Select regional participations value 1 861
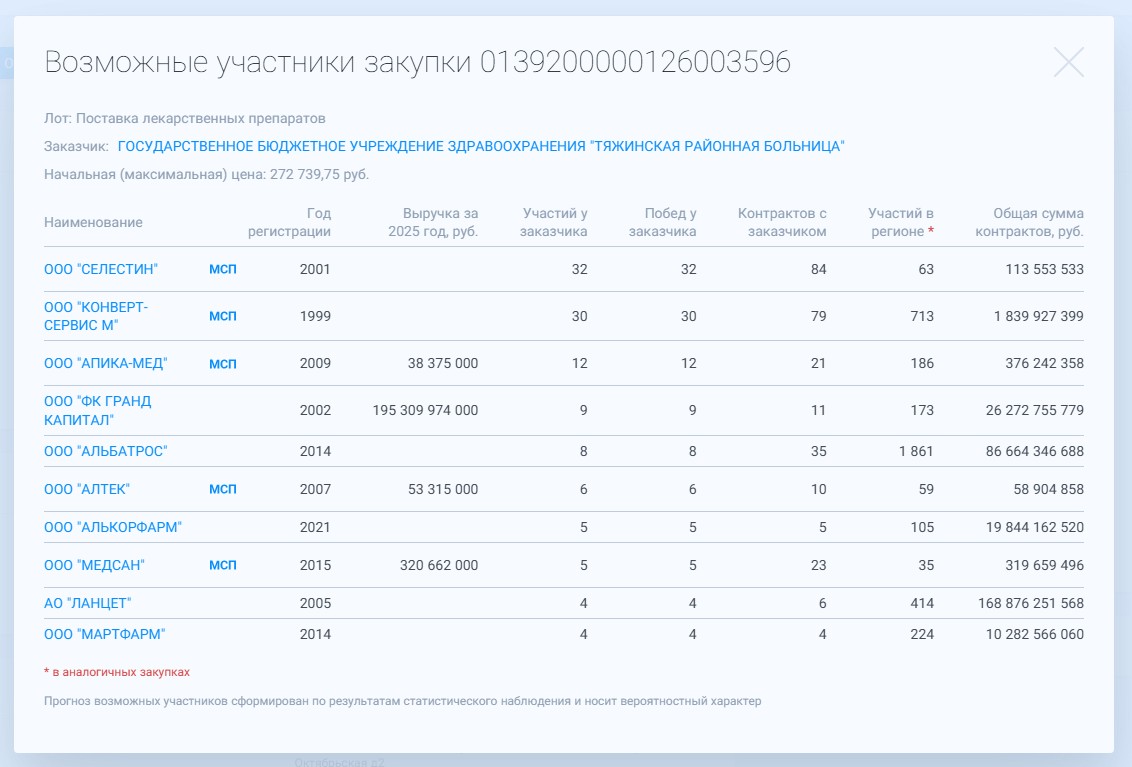This screenshot has height=767, width=1132. (916, 451)
